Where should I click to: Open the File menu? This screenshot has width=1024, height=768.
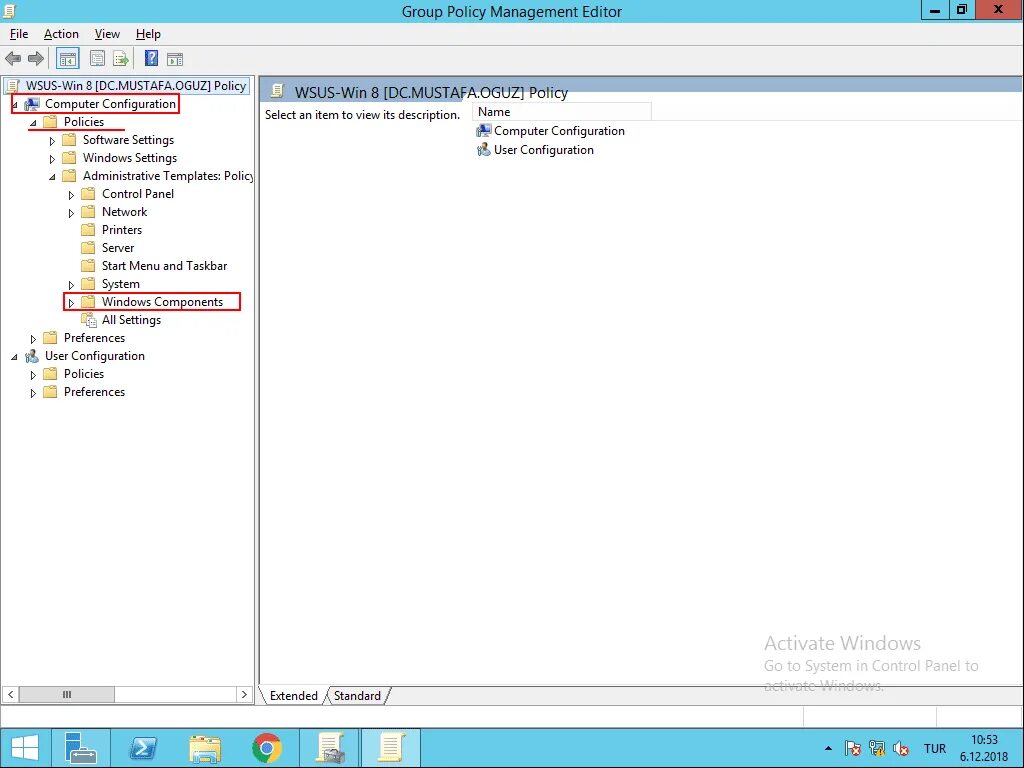[x=19, y=34]
